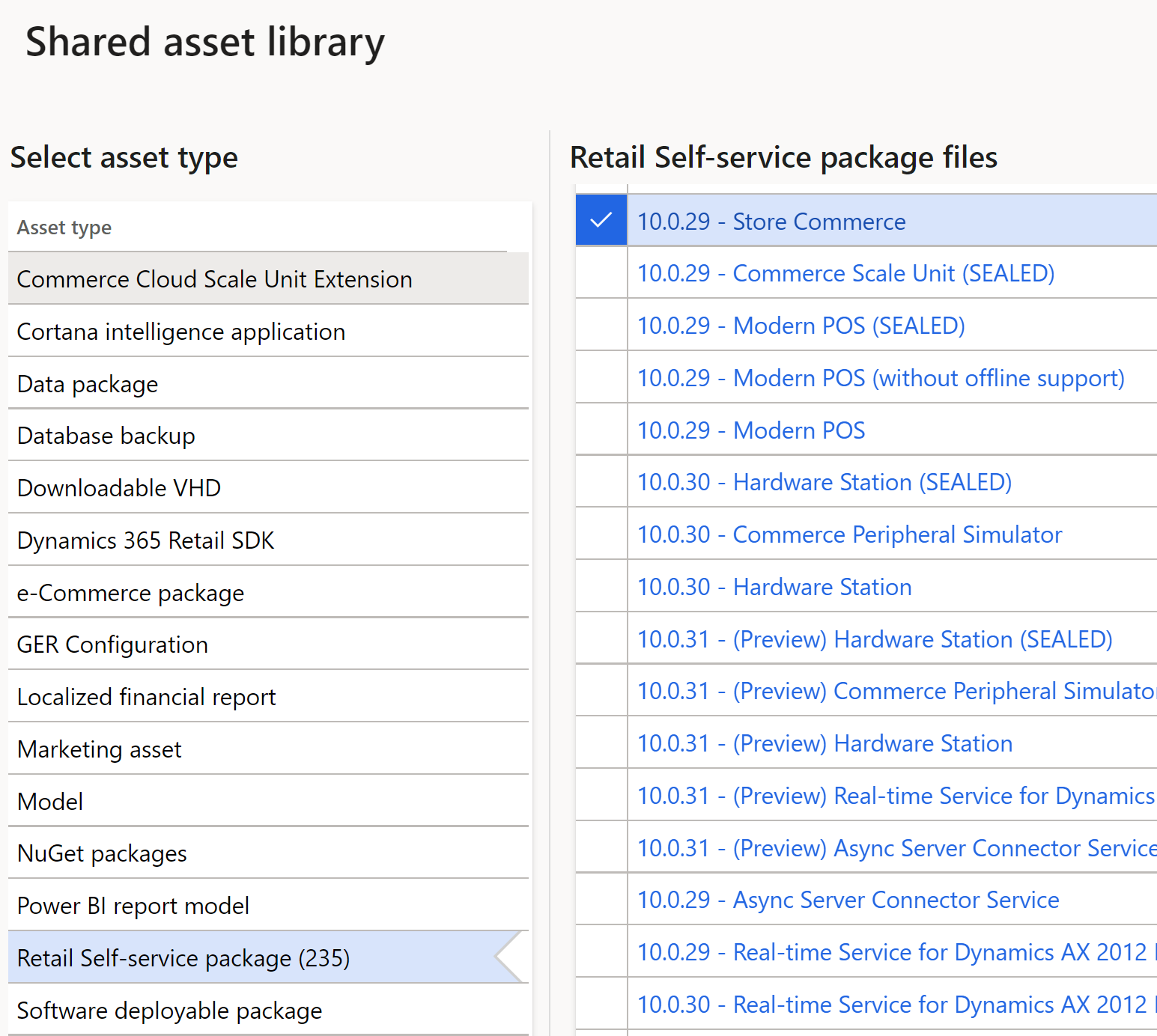This screenshot has height=1036, width=1157.
Task: Open plain 10.0.29 - Modern POS link
Action: tap(751, 430)
